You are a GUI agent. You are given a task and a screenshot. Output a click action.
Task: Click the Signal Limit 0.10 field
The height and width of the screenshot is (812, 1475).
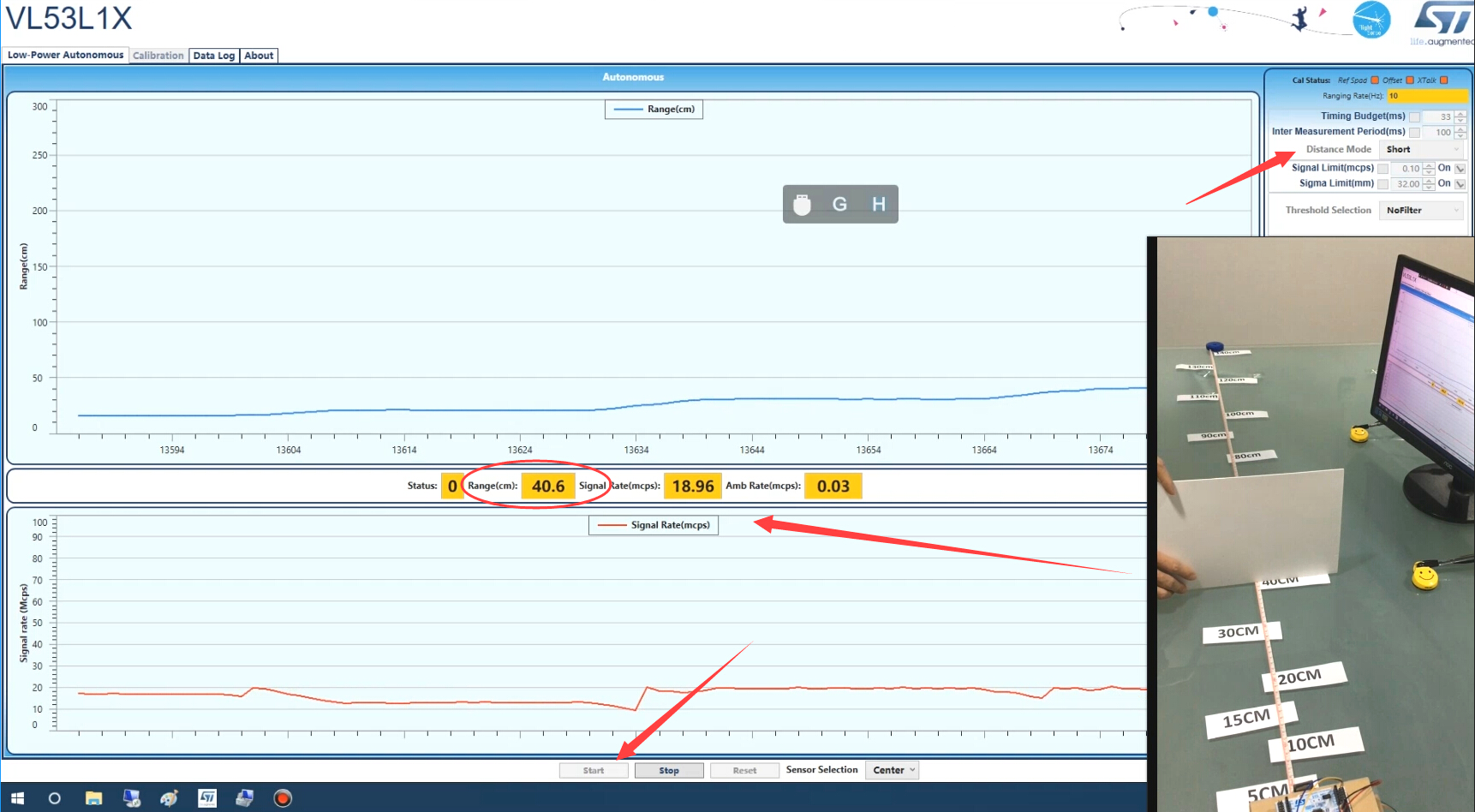point(1406,169)
